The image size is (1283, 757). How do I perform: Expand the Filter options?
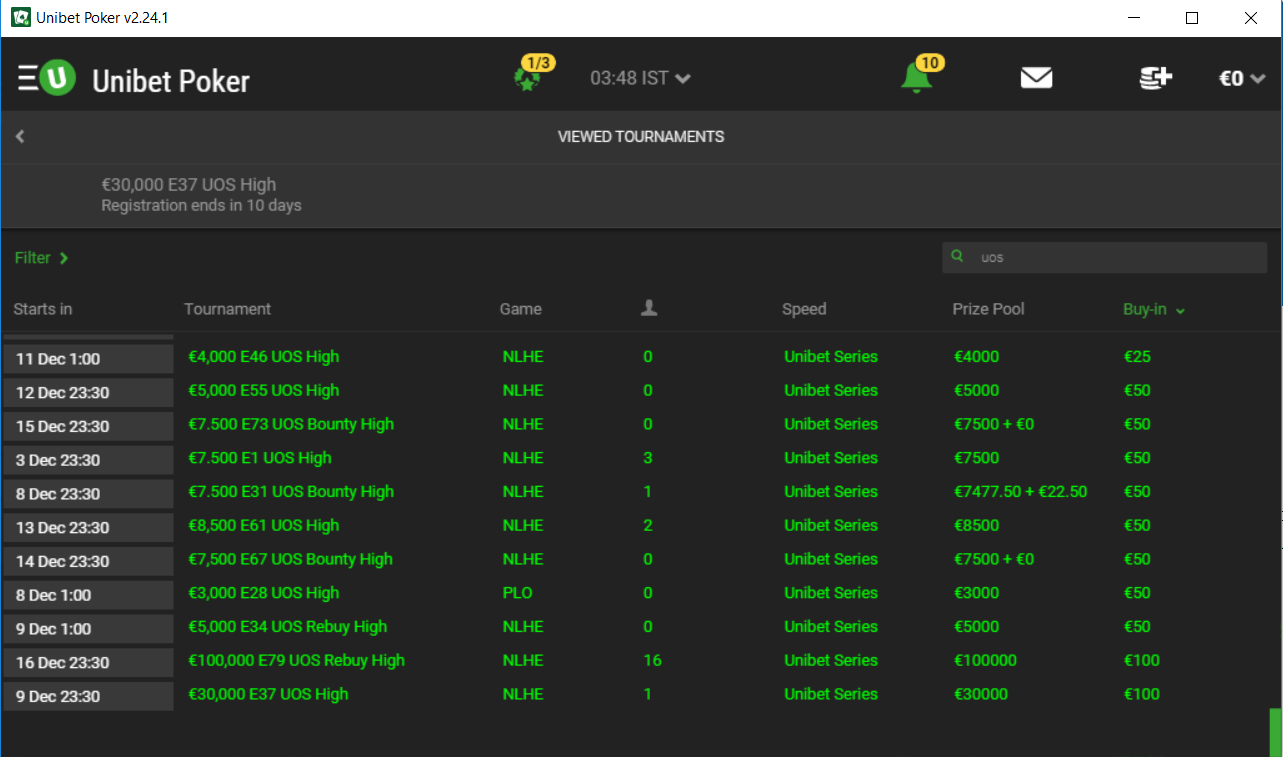coord(41,258)
